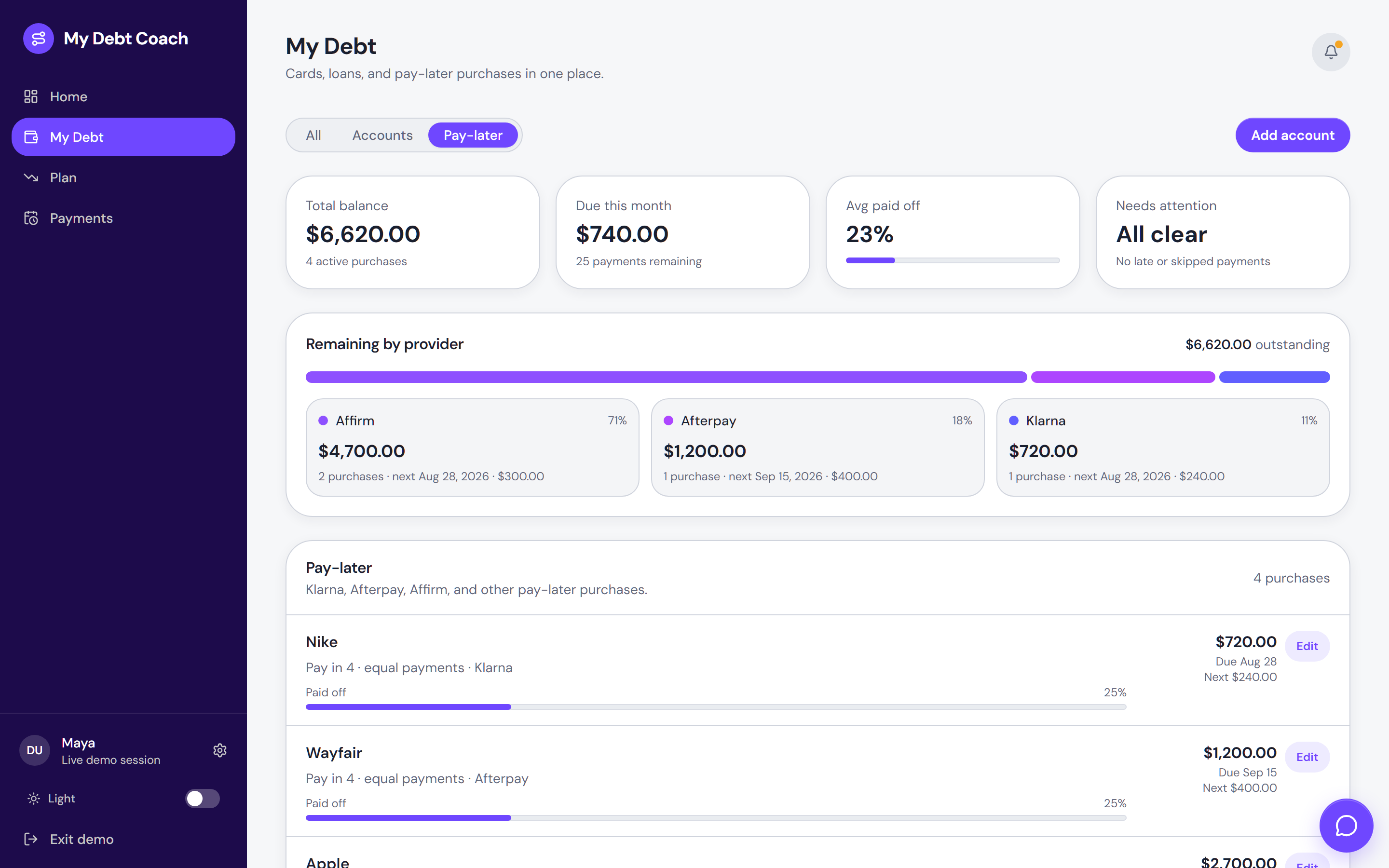Click the Affirm segment of provider bar
The width and height of the screenshot is (1389, 868).
pos(666,377)
